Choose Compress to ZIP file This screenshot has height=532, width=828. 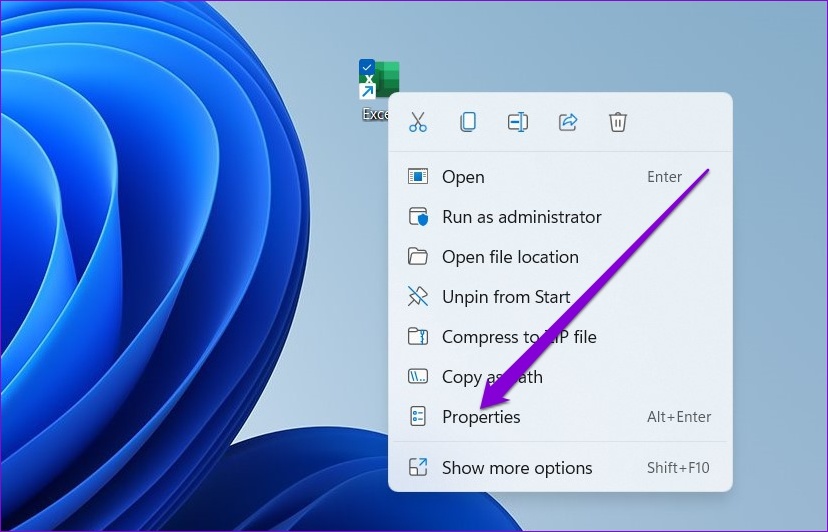(x=560, y=337)
